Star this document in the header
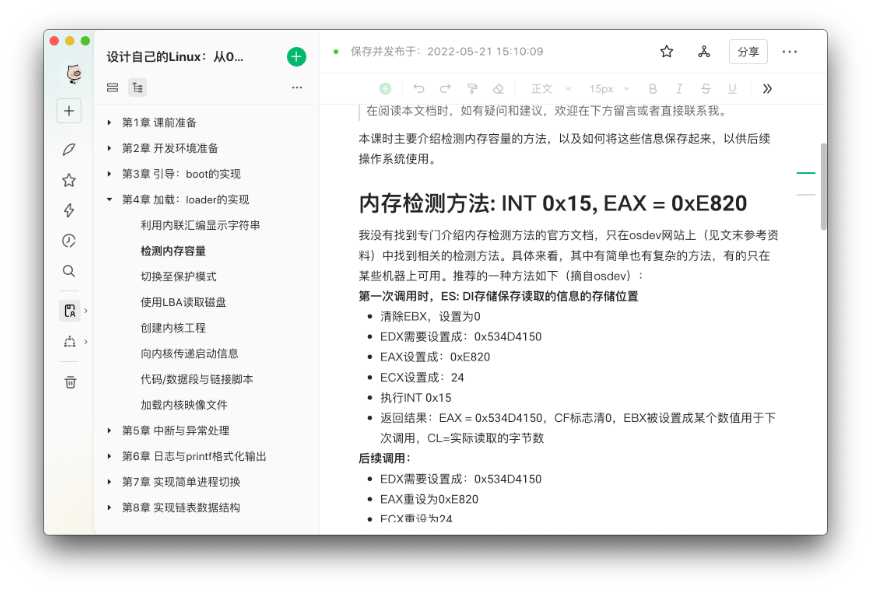 pos(667,52)
